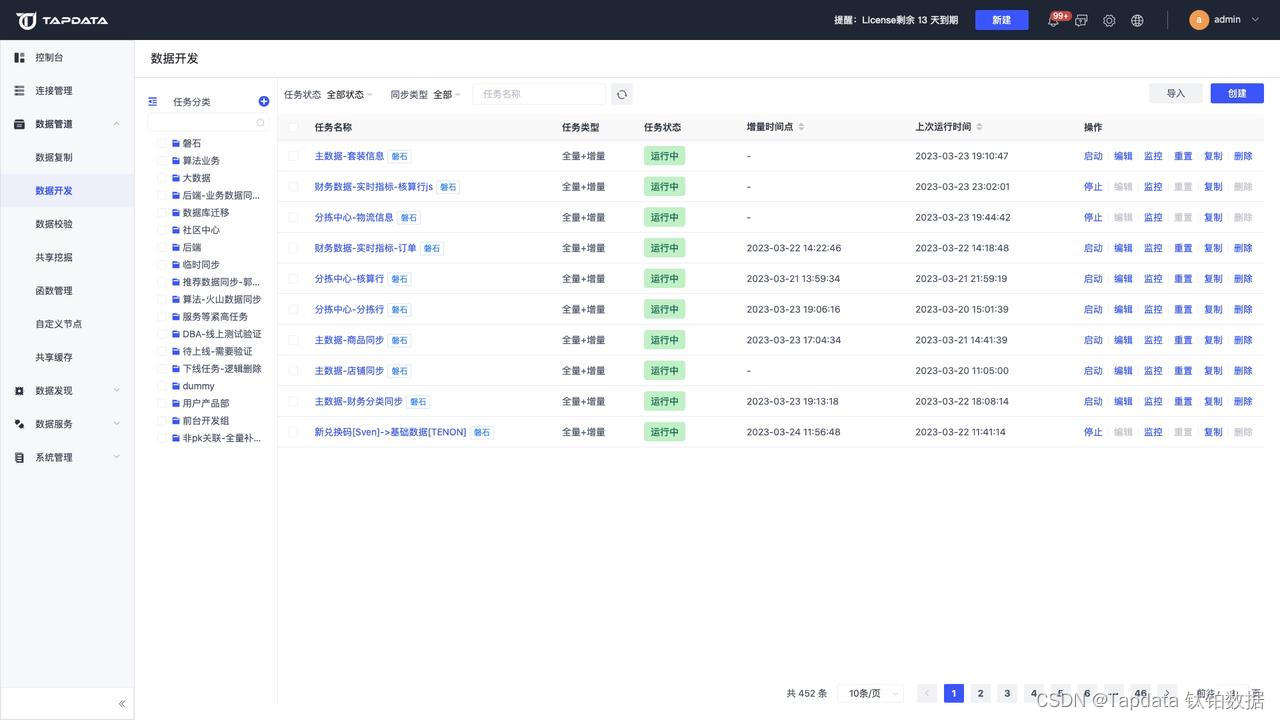Check the row 新兑换码[Sven]->基础数据[TENON]
The width and height of the screenshot is (1280, 720).
pyautogui.click(x=293, y=432)
